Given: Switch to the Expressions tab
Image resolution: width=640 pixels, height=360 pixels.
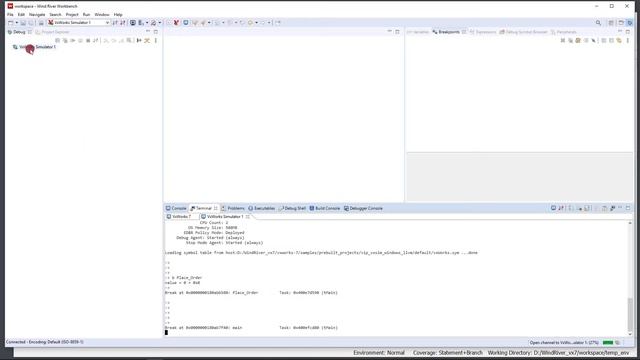Looking at the screenshot, I should (x=483, y=32).
